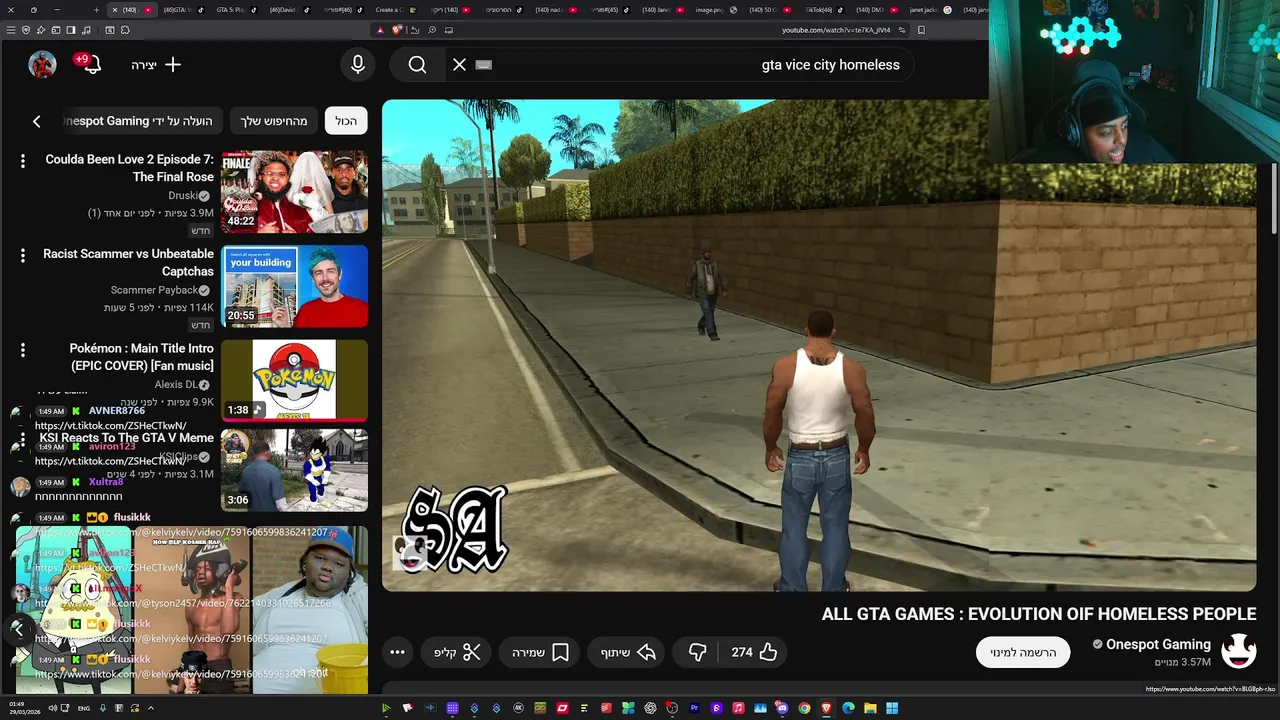Click the ENG language indicator in taskbar

pyautogui.click(x=84, y=708)
